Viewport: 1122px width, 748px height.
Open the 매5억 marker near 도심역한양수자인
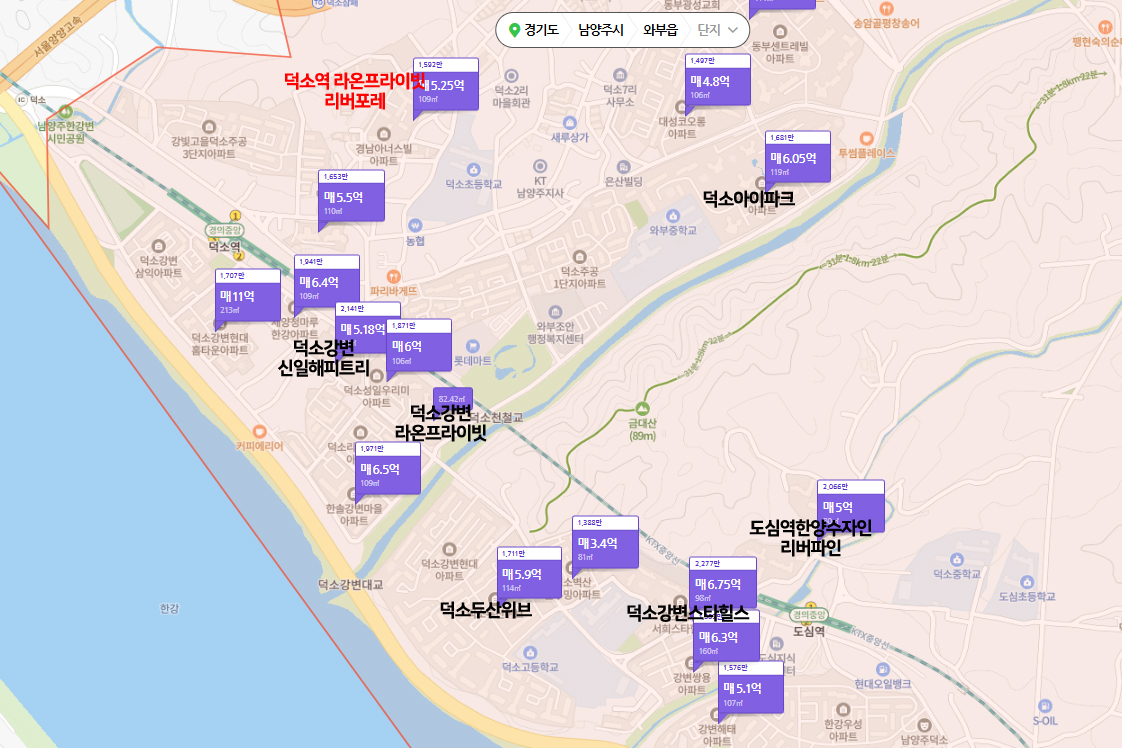point(851,506)
